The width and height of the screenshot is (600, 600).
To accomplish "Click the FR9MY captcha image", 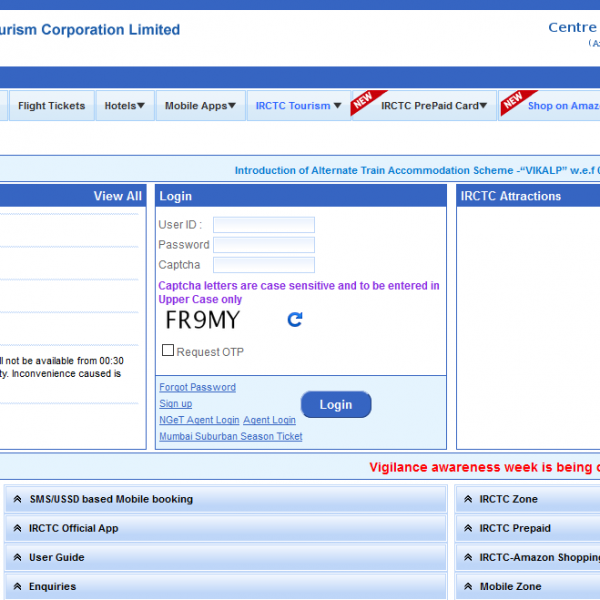I will pyautogui.click(x=203, y=320).
